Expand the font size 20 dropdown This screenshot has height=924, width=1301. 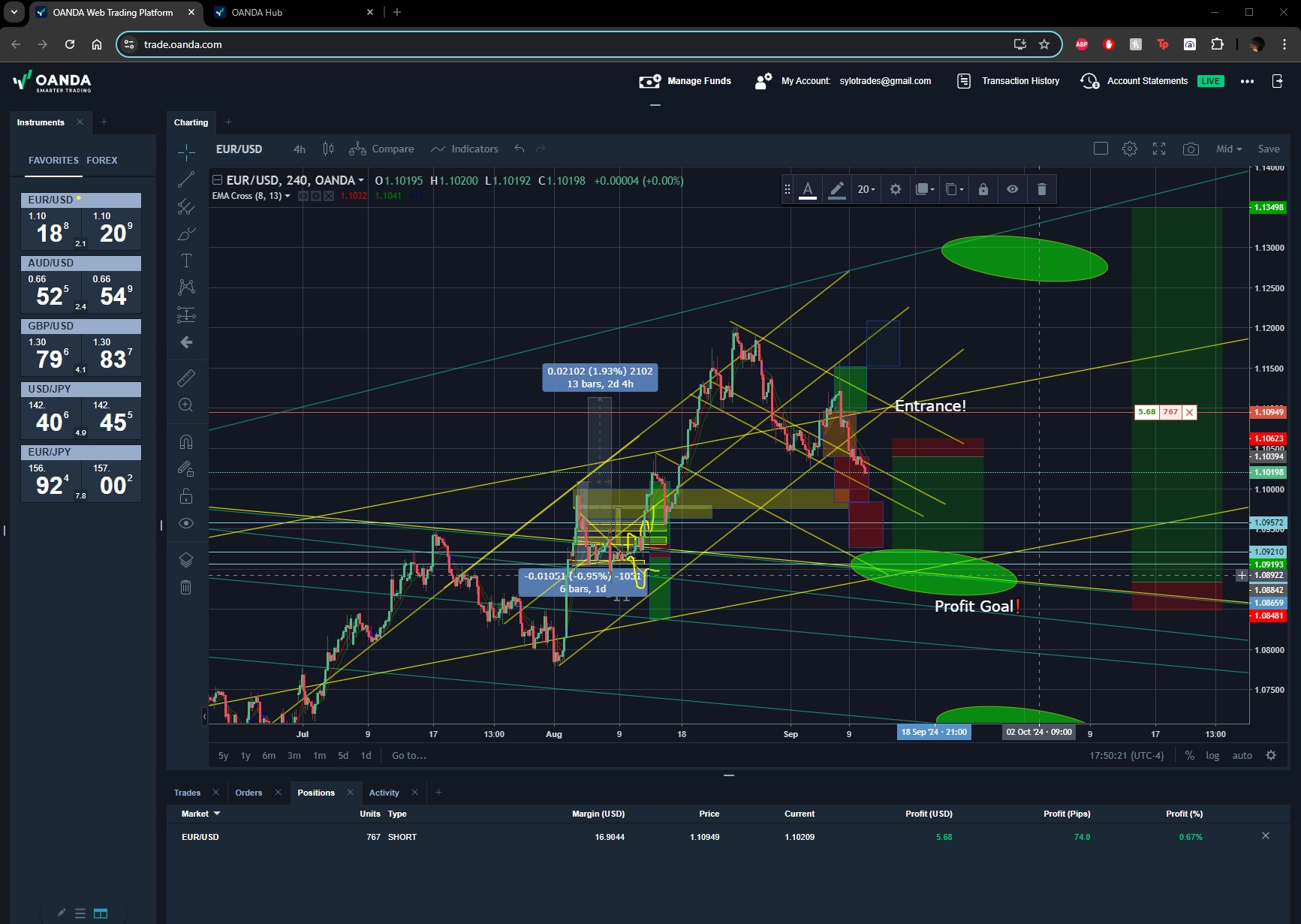866,189
